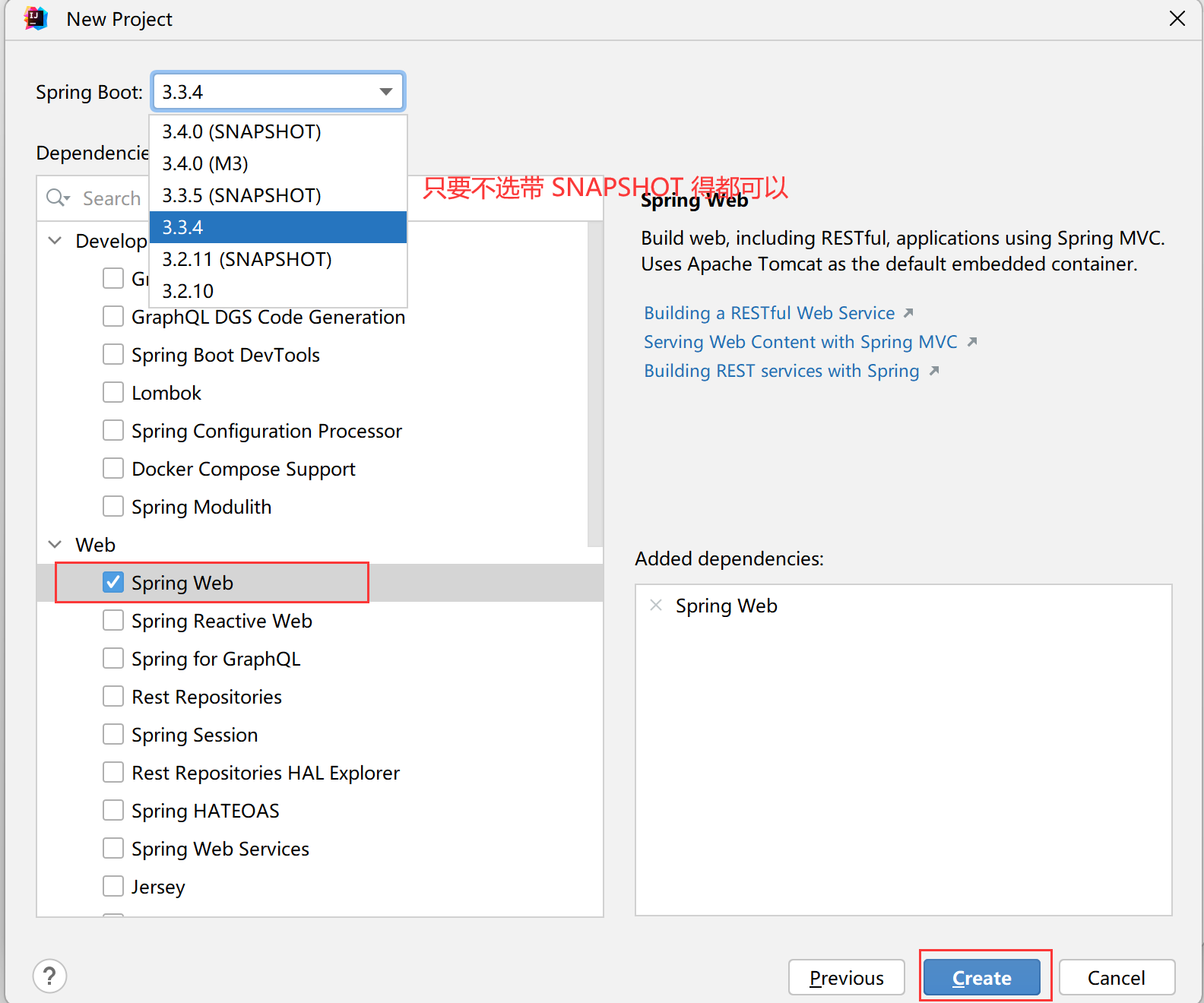Tick the Lombok checkbox
This screenshot has width=1204, height=1003.
pyautogui.click(x=113, y=392)
